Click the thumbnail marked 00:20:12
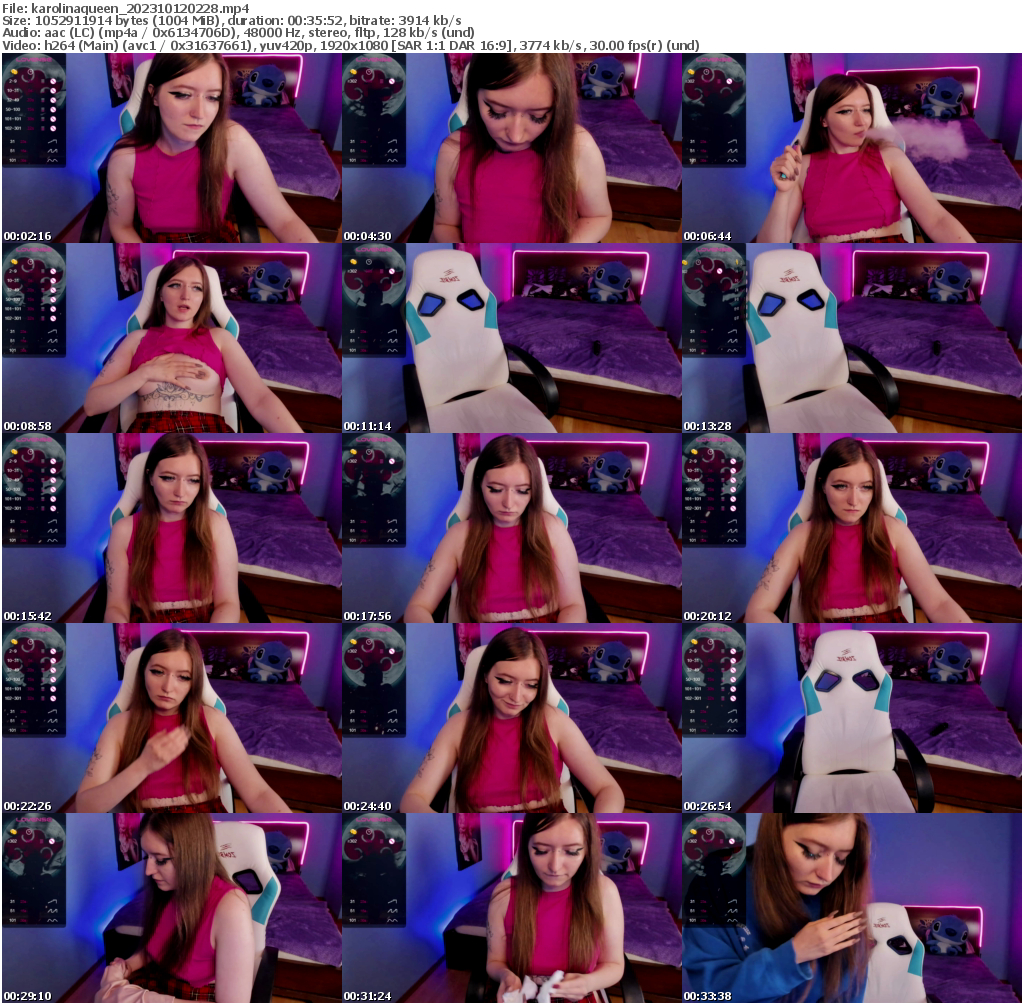 pos(851,528)
